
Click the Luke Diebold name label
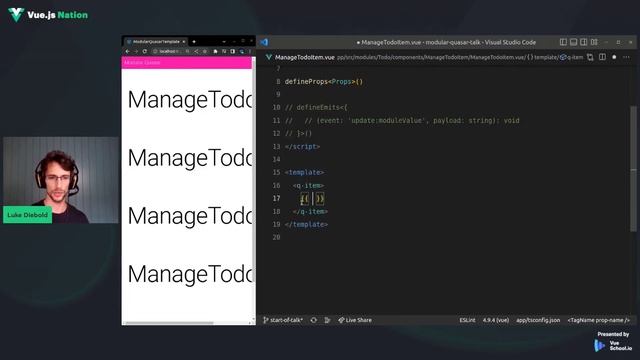click(27, 215)
